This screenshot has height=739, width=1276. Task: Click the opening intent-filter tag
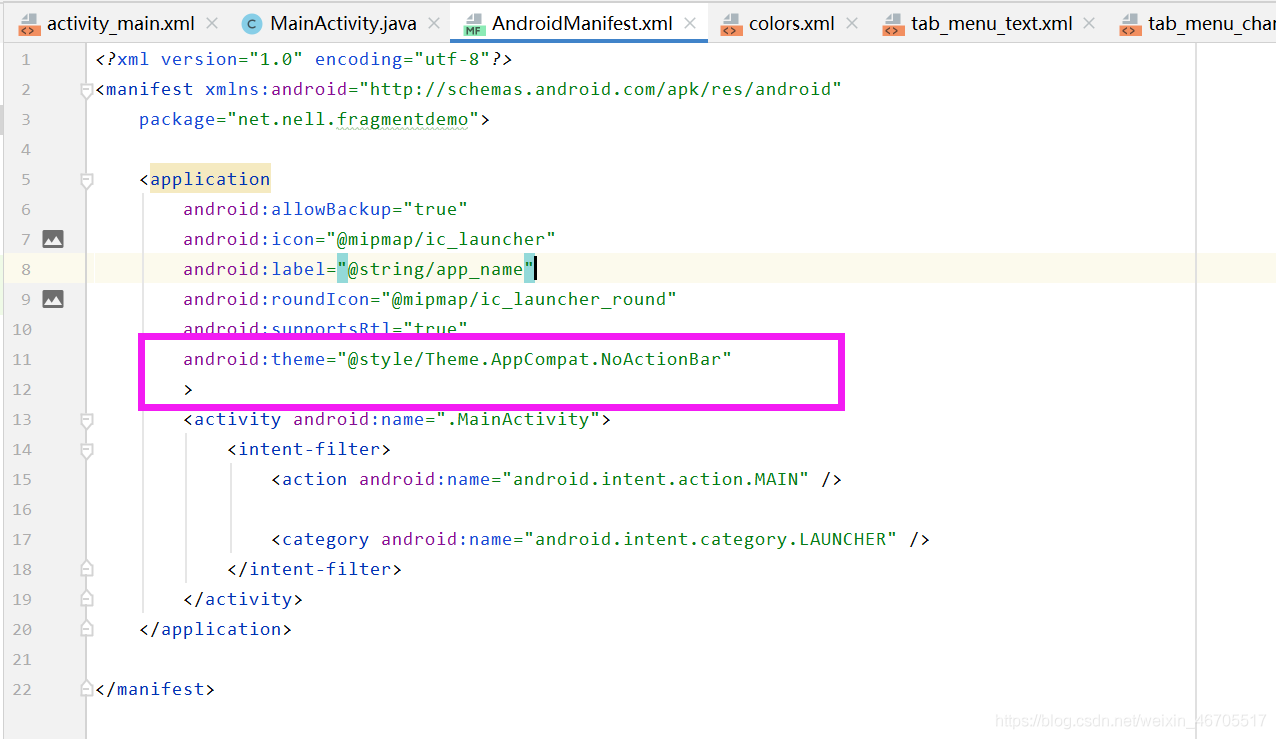coord(309,449)
